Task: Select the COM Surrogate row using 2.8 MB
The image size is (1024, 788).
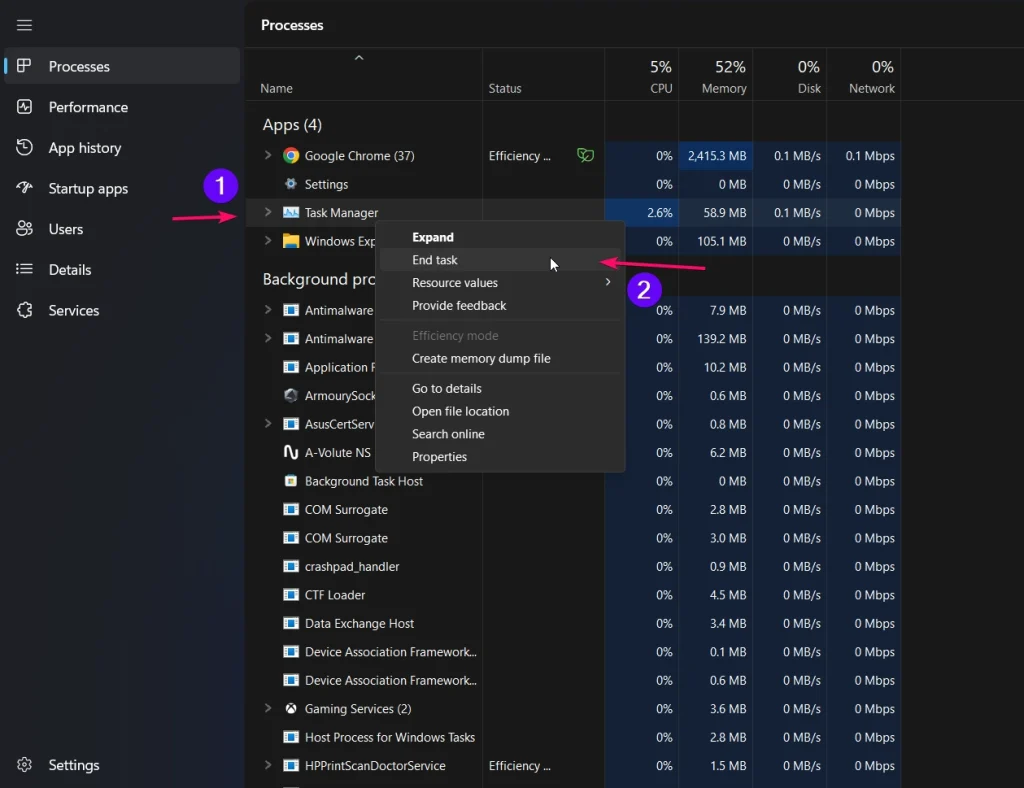Action: coord(573,509)
